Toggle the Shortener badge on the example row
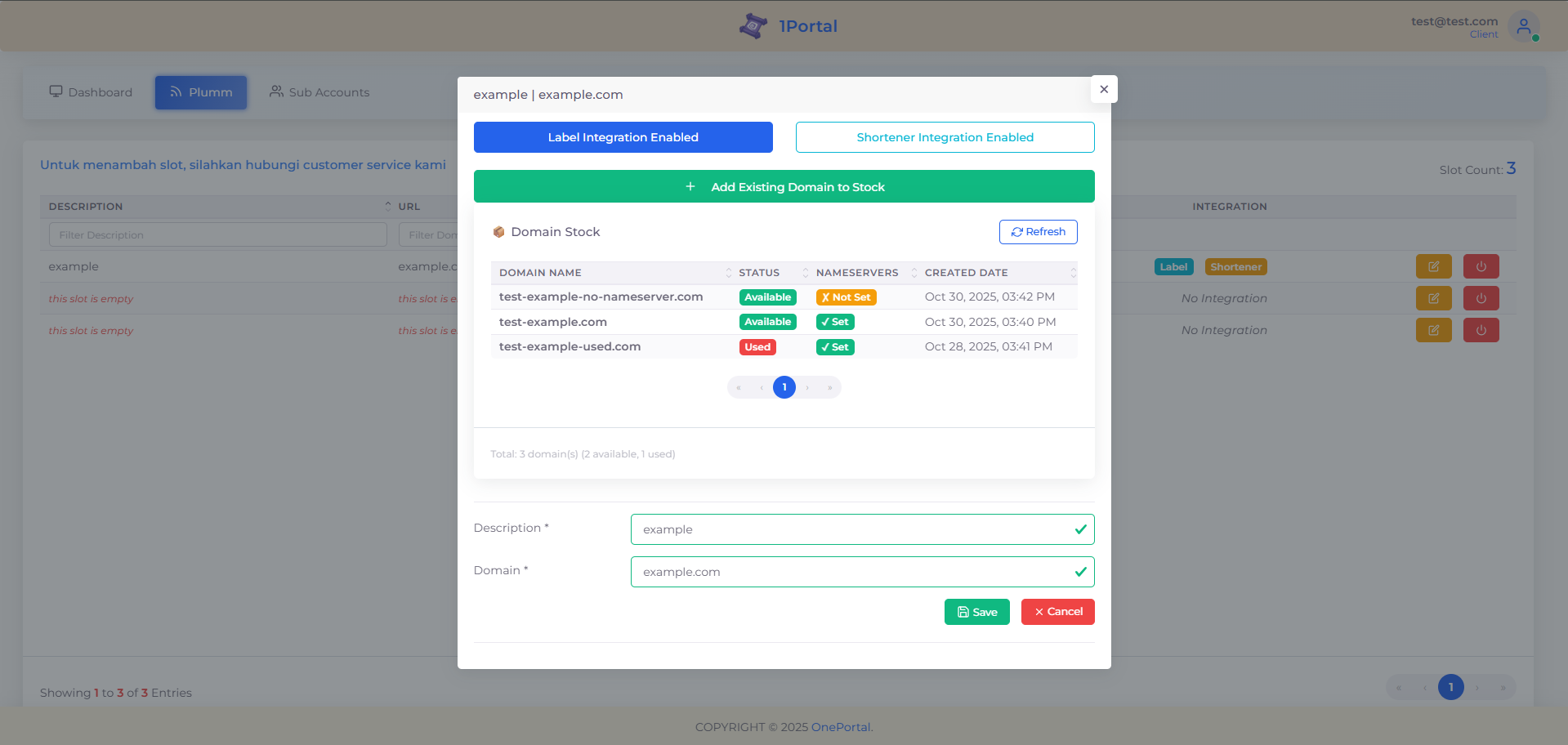The image size is (1568, 745). pyautogui.click(x=1235, y=266)
